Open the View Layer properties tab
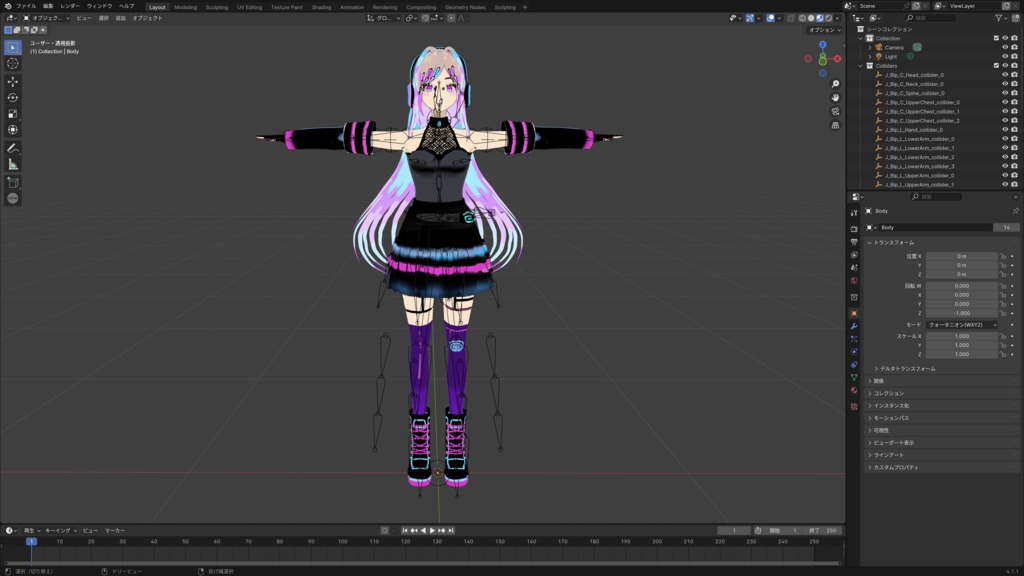The width and height of the screenshot is (1024, 576). [854, 255]
